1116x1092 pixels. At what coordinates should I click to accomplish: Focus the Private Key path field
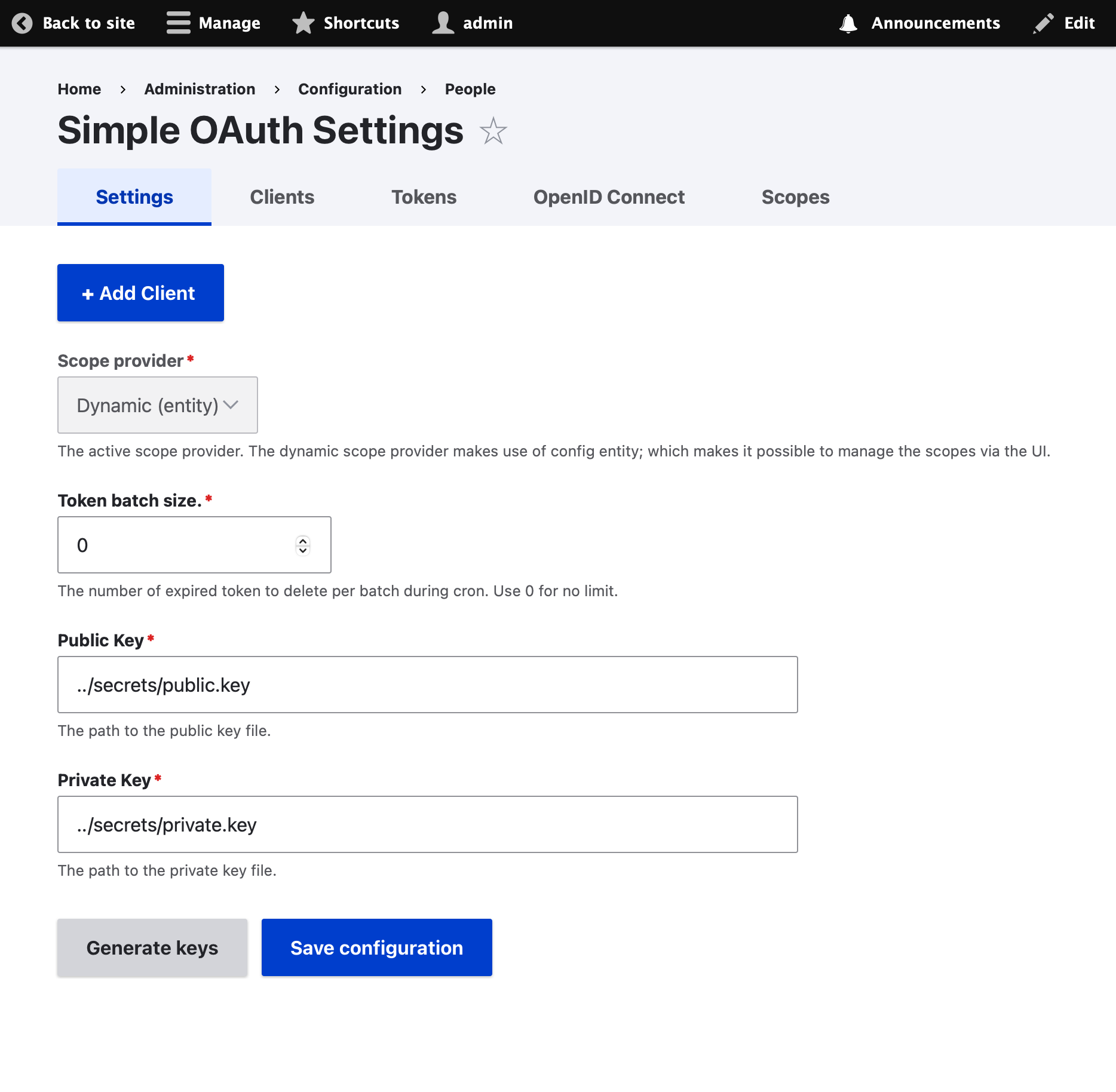[x=427, y=824]
